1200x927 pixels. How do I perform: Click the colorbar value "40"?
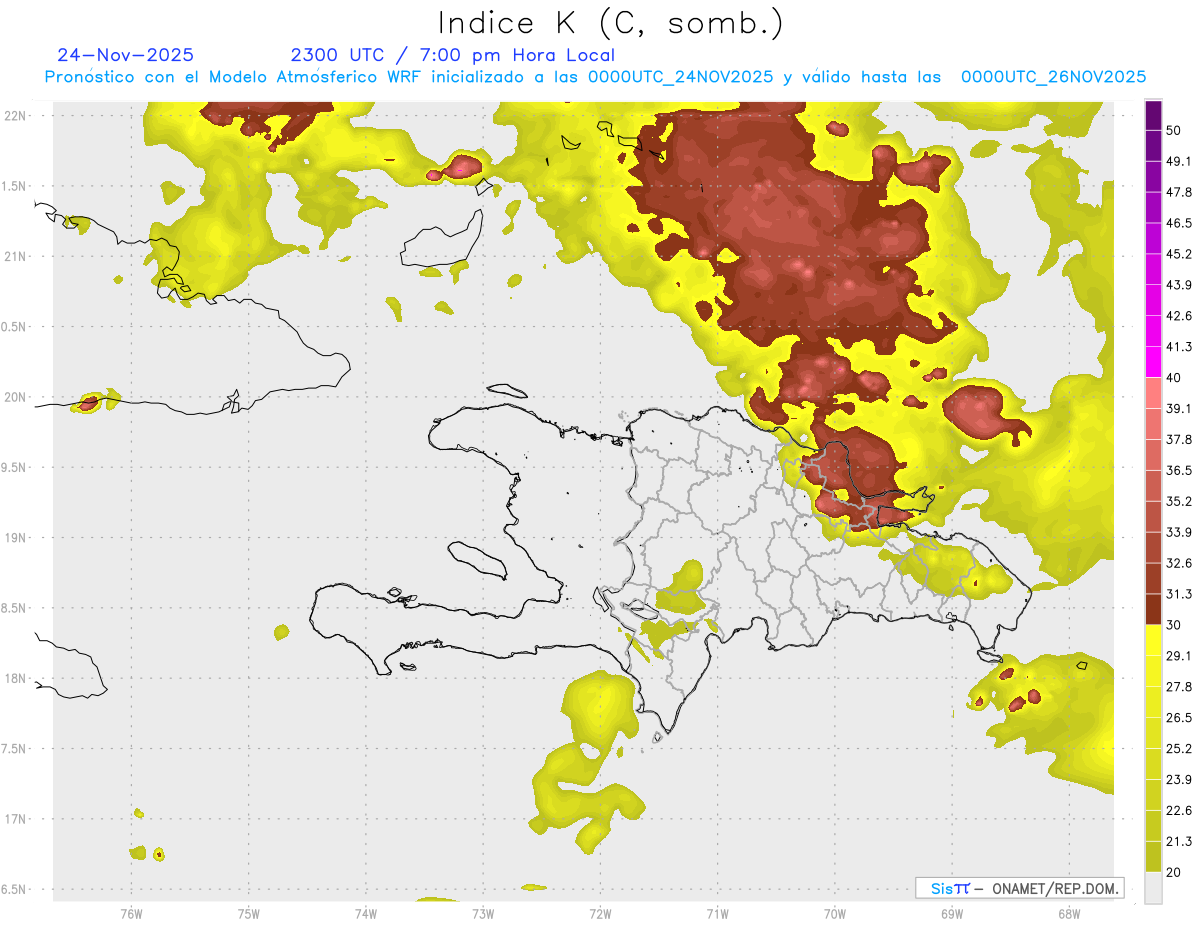coord(1174,378)
